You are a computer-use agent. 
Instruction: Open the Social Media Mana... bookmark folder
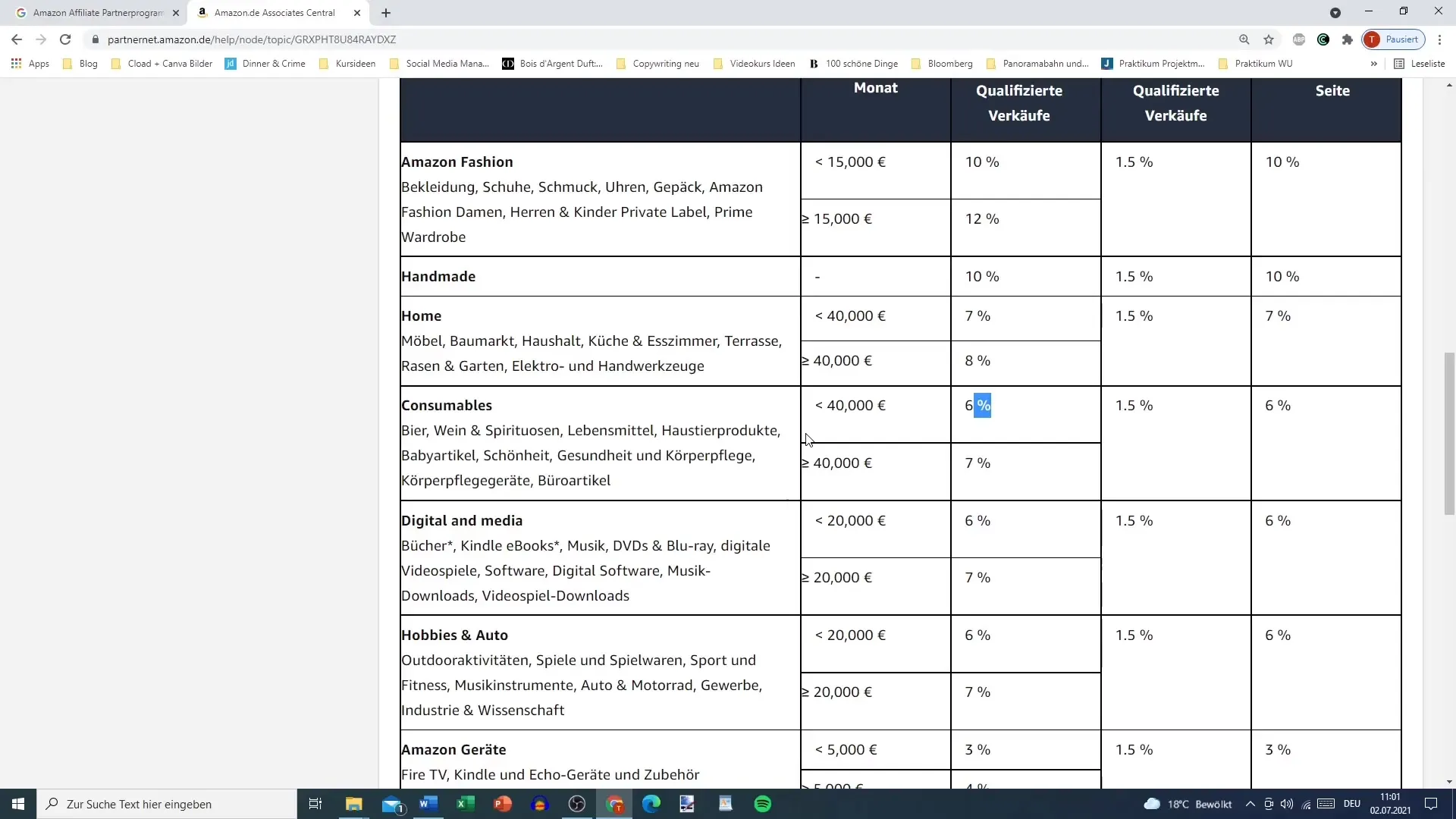pyautogui.click(x=439, y=64)
